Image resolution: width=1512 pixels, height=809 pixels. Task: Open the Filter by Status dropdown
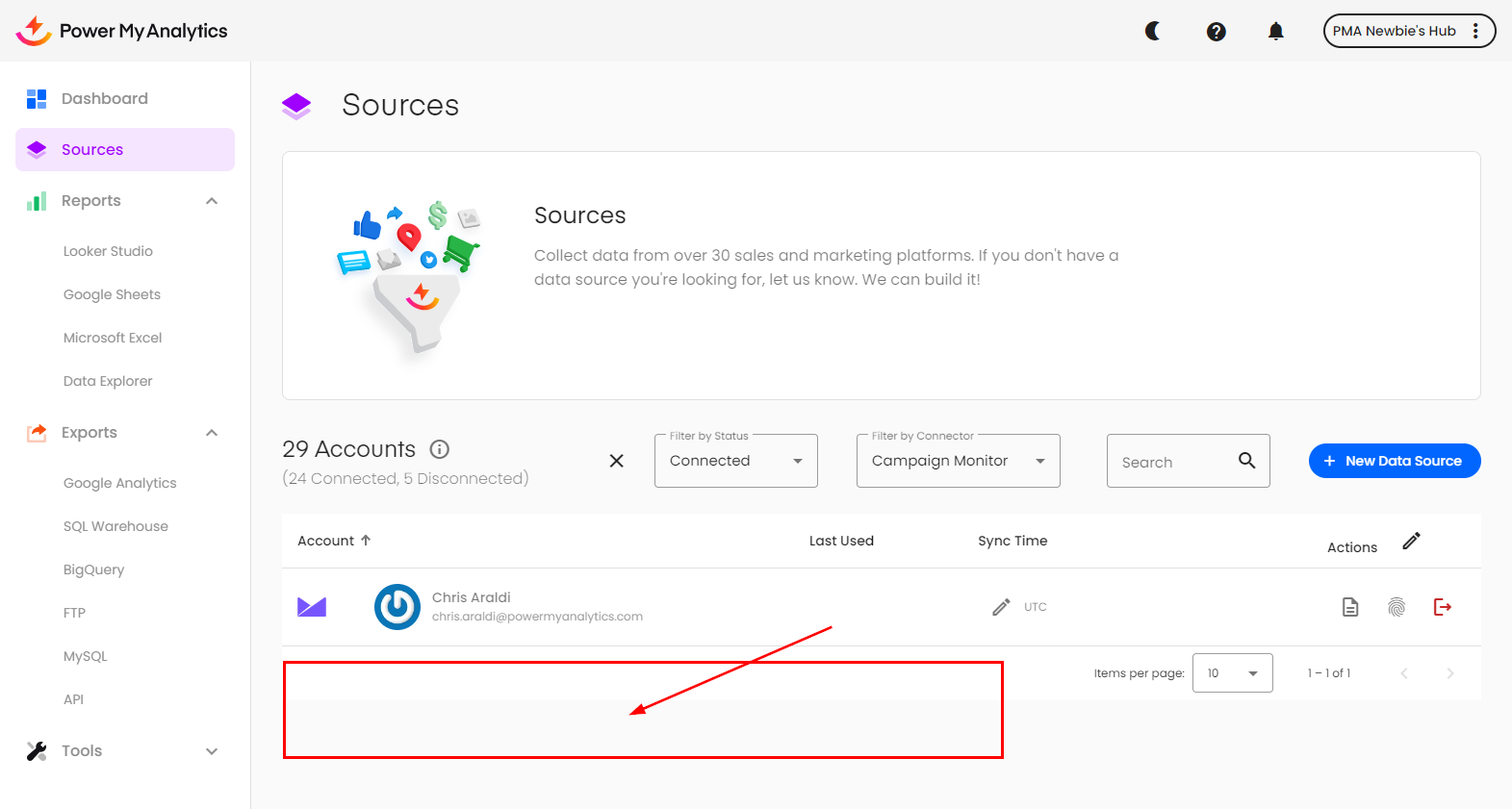pyautogui.click(x=735, y=461)
